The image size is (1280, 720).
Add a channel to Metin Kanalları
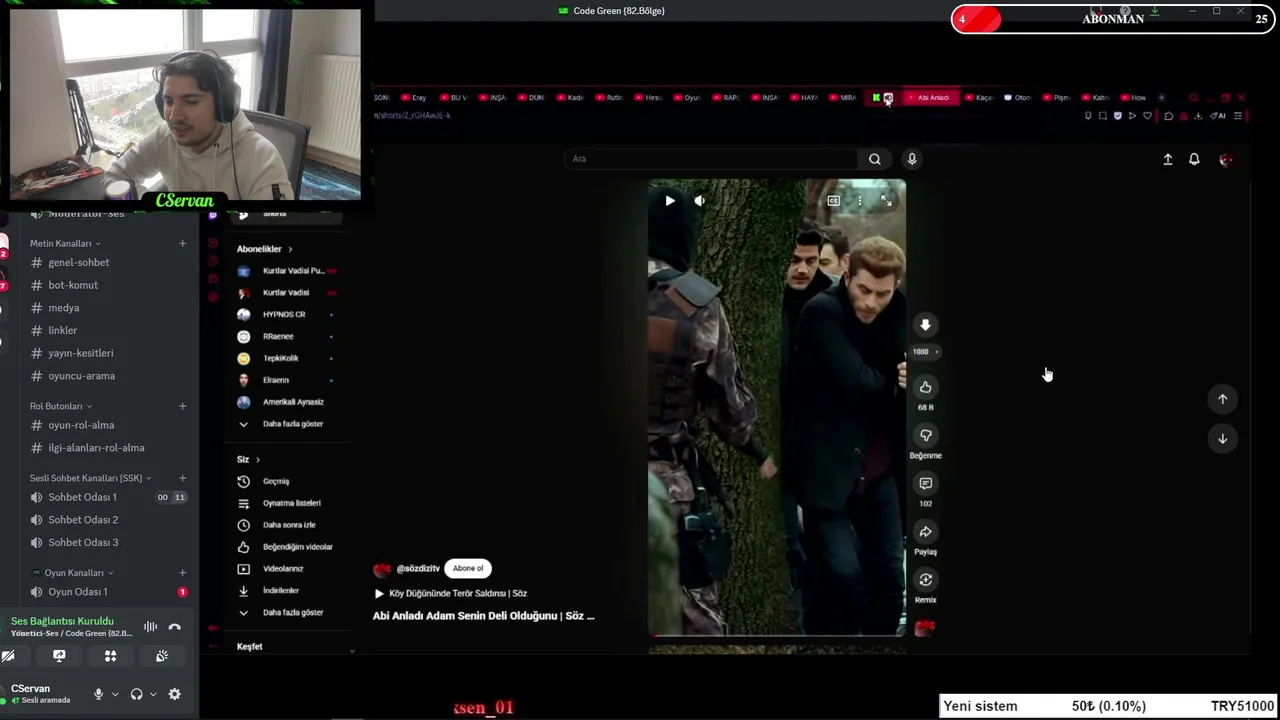point(182,243)
